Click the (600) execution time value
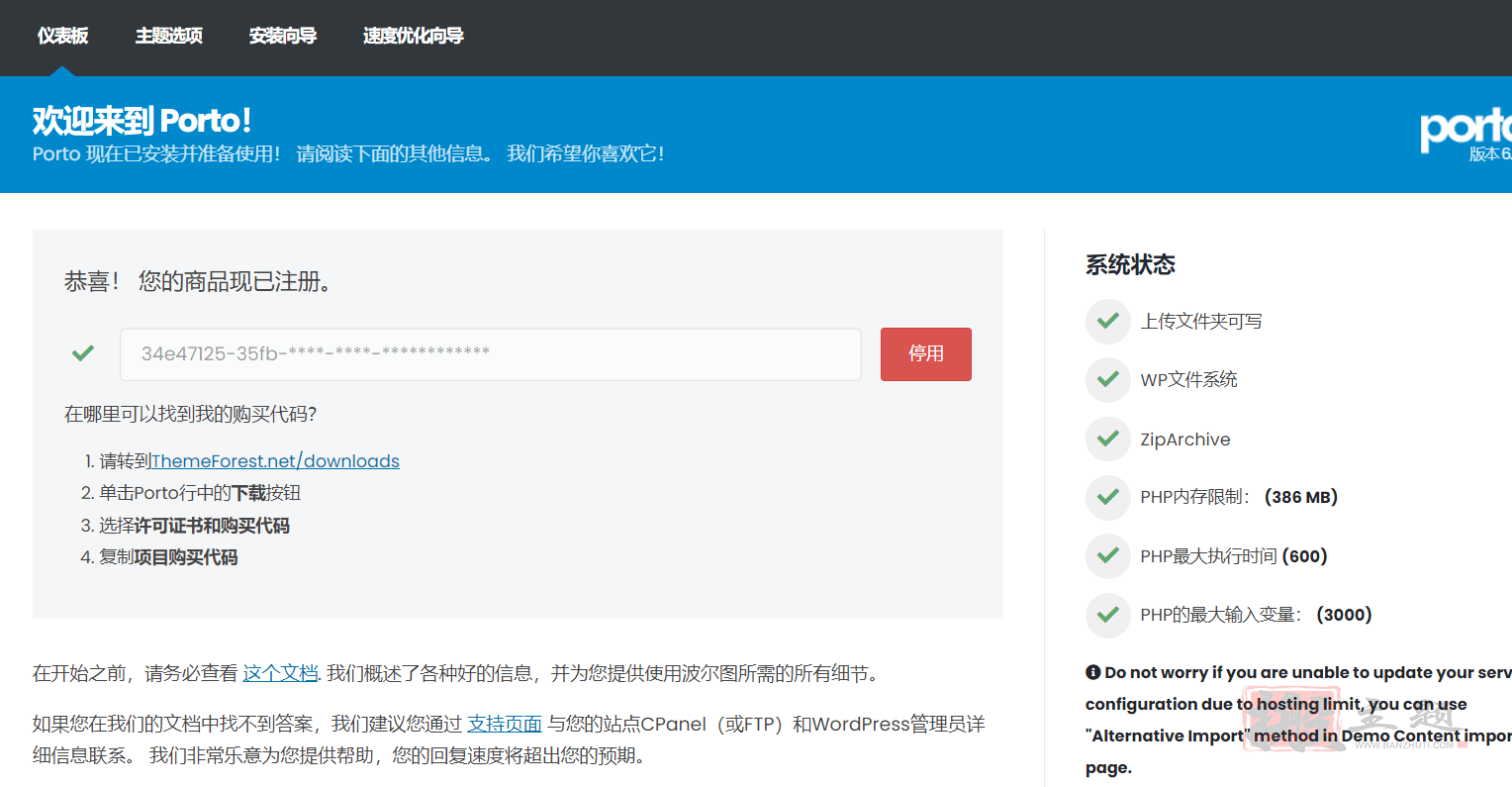Screen dimensions: 1512x787 pos(1305,556)
